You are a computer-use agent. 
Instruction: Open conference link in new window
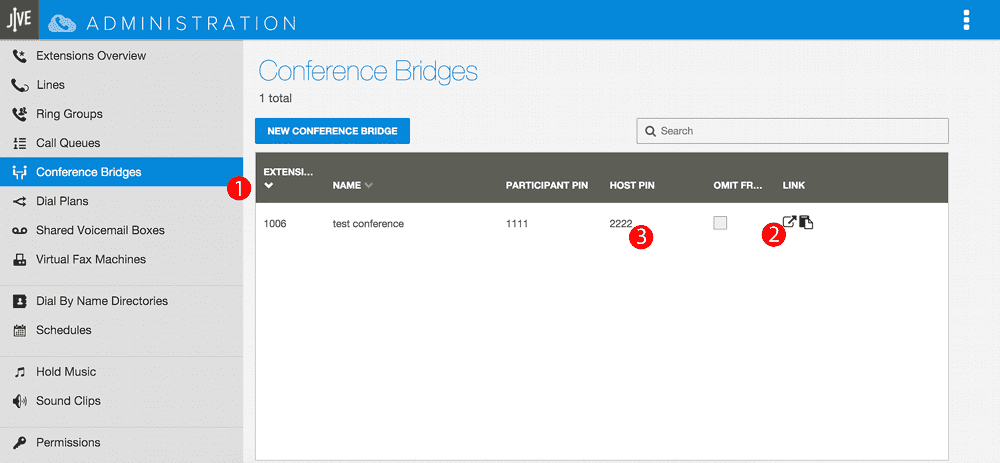[789, 222]
